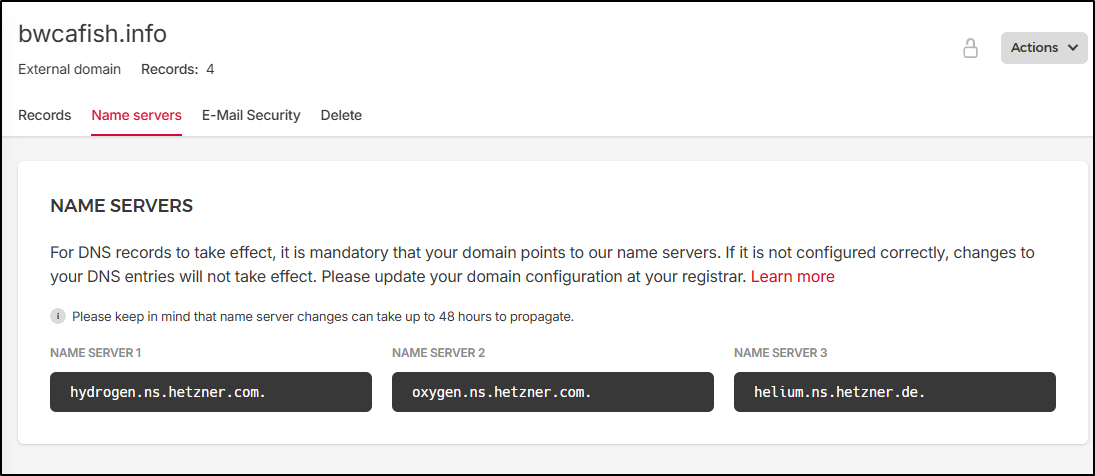Click the NAME SERVER 3 label

781,353
